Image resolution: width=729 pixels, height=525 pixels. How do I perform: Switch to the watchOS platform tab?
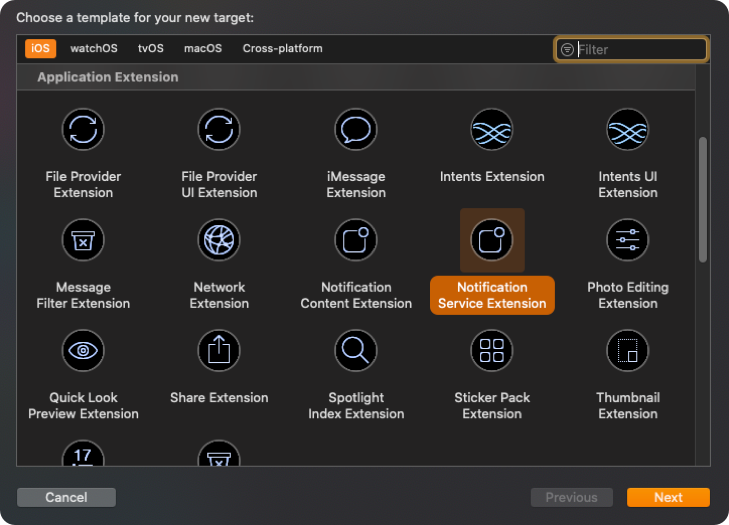click(x=94, y=48)
